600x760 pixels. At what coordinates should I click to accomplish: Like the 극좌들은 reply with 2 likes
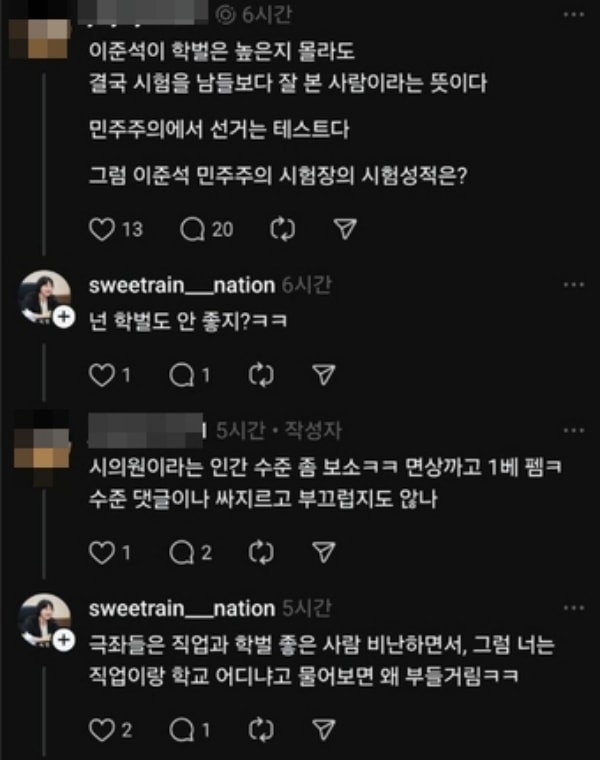pyautogui.click(x=102, y=730)
